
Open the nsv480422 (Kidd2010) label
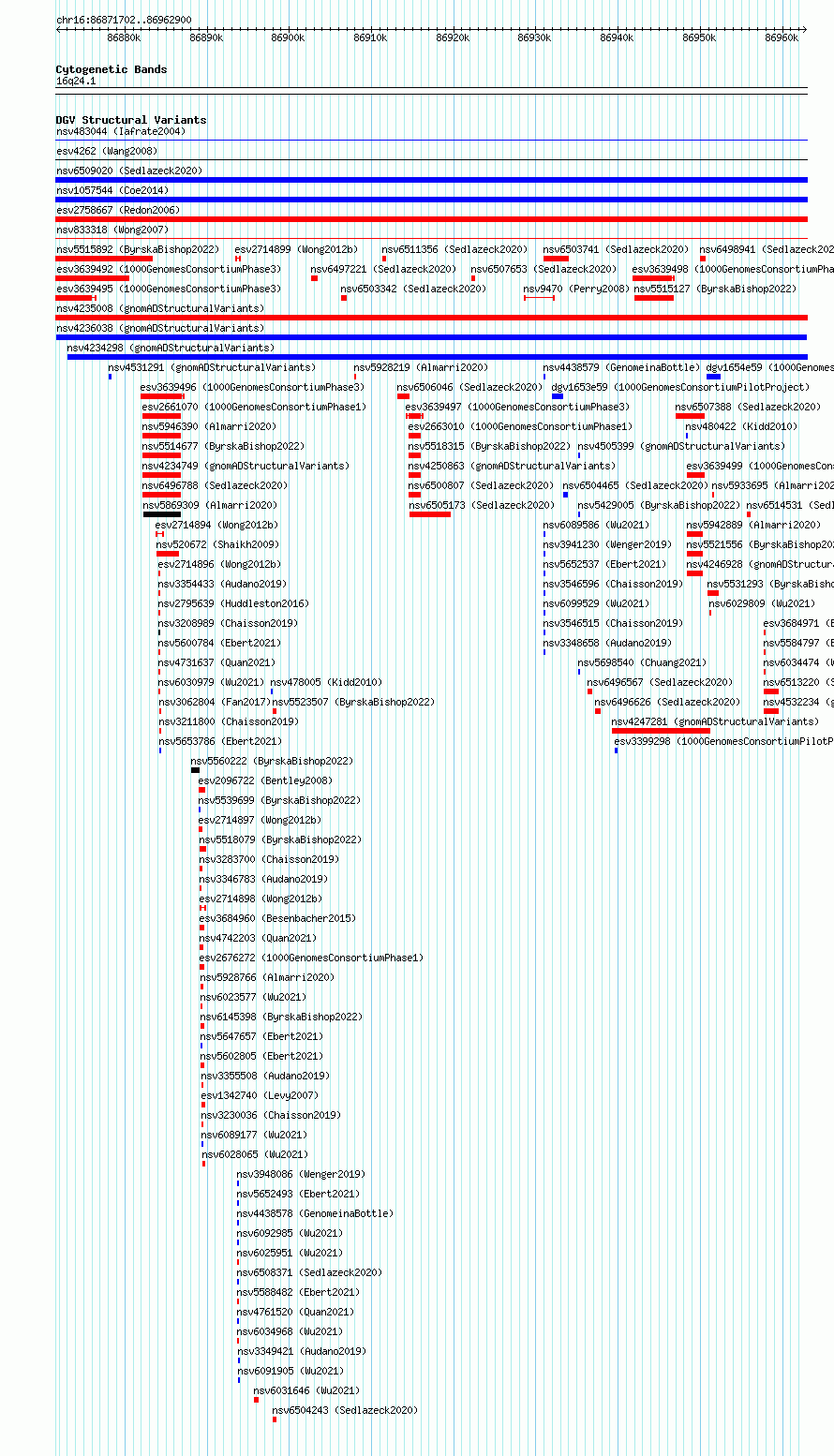click(741, 426)
